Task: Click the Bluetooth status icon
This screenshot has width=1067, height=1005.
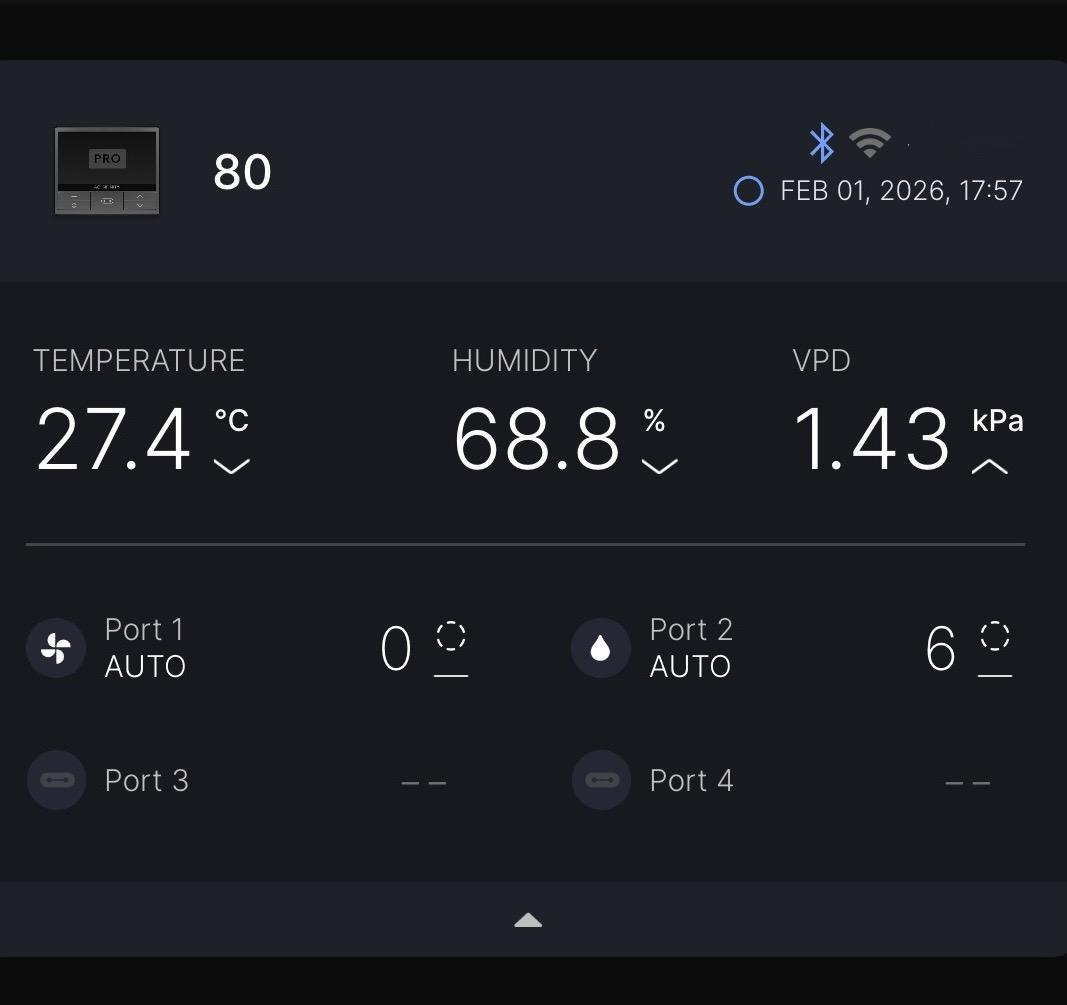Action: (821, 143)
